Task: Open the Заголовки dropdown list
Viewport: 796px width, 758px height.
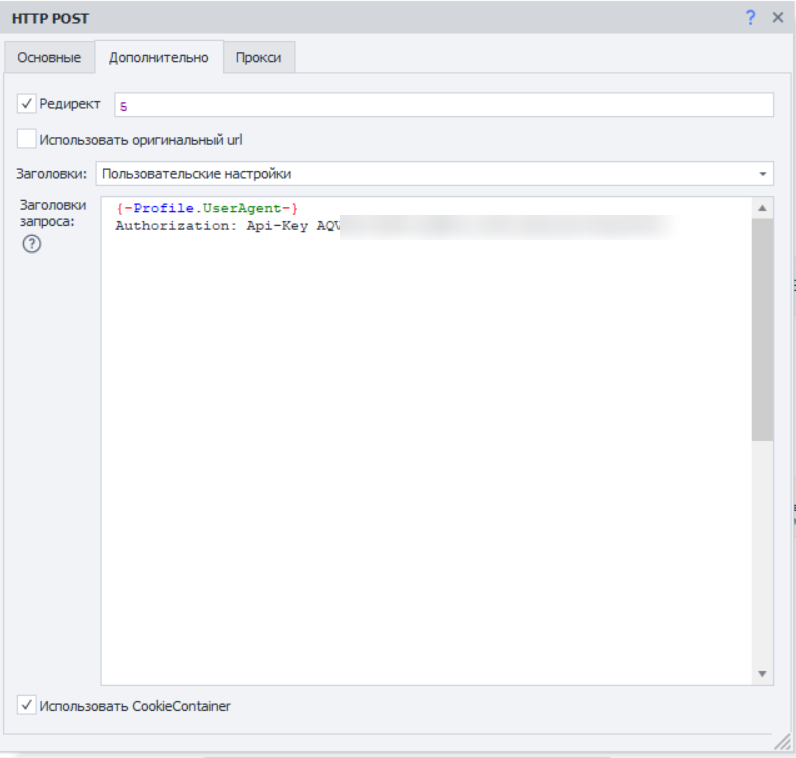Action: [435, 174]
